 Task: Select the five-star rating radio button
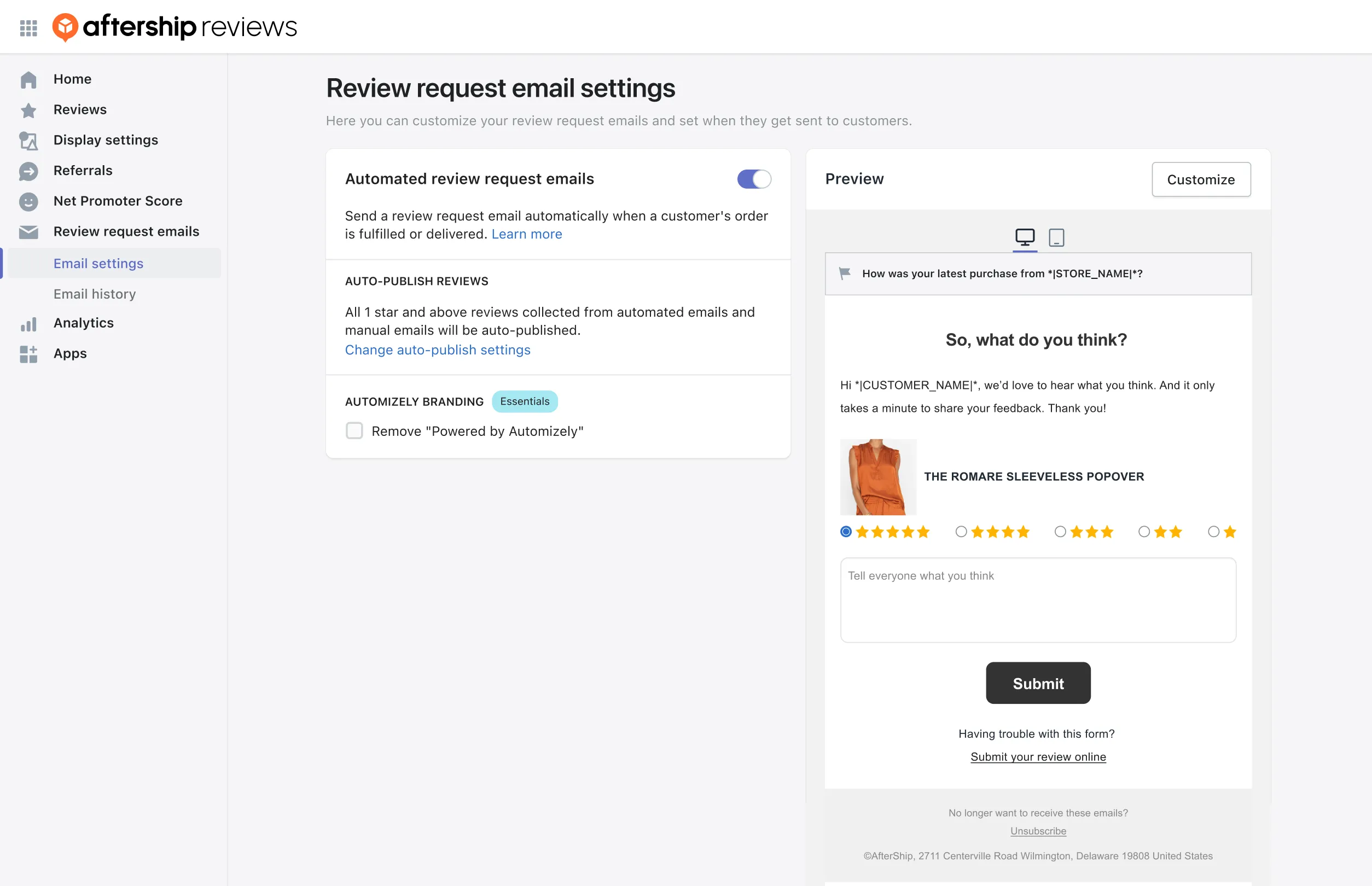(x=845, y=532)
